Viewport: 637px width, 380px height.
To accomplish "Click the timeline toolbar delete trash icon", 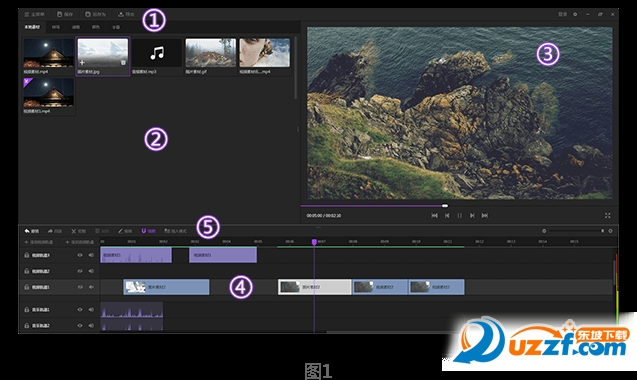I will click(x=102, y=231).
